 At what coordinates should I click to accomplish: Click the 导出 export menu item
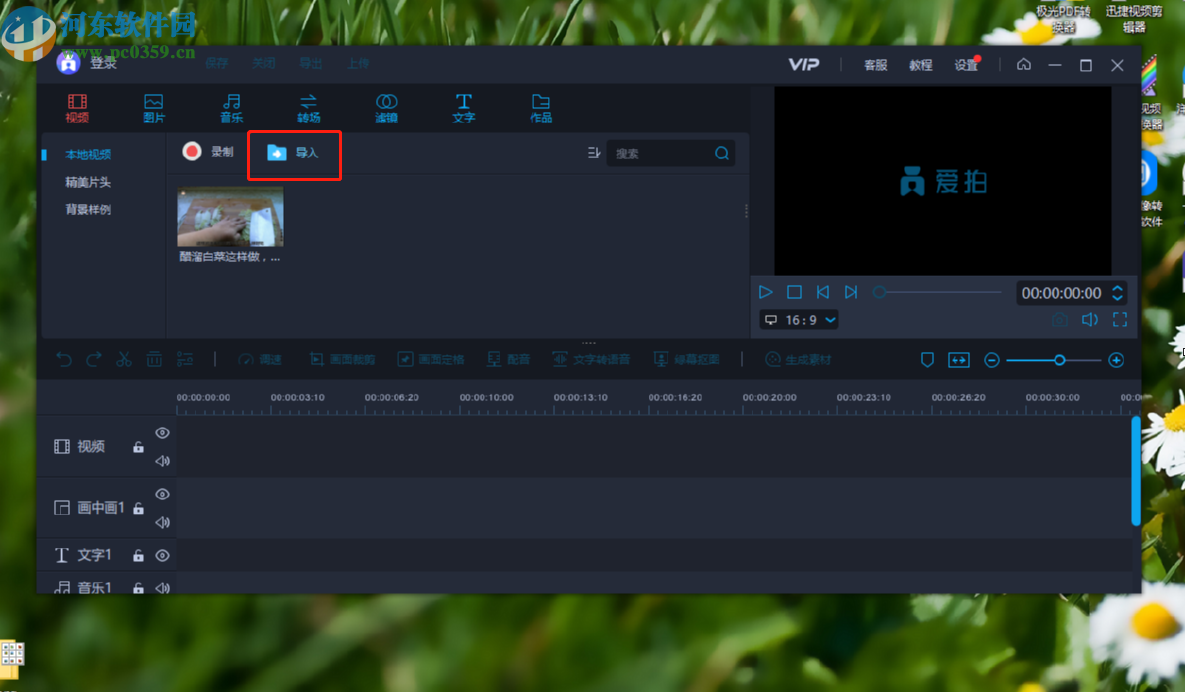(311, 63)
